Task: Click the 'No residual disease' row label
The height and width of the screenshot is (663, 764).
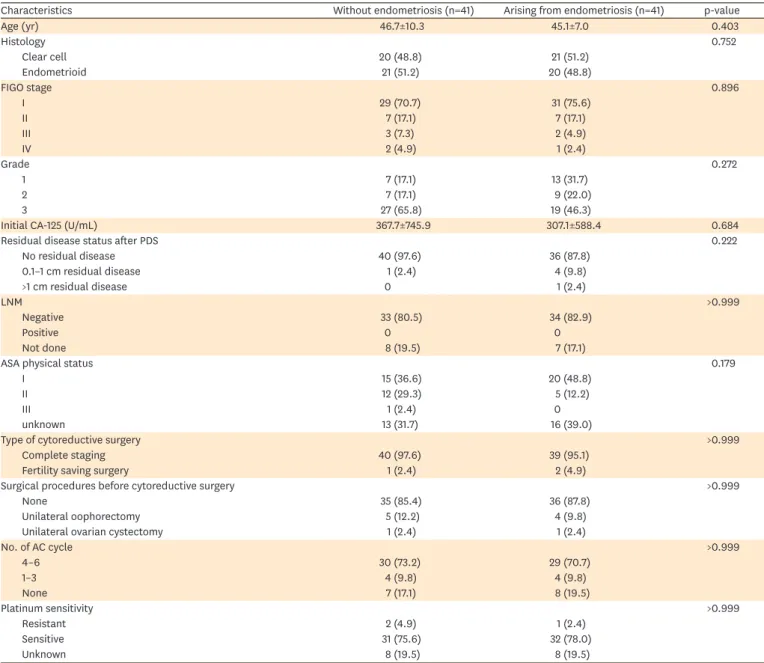Action: click(68, 256)
